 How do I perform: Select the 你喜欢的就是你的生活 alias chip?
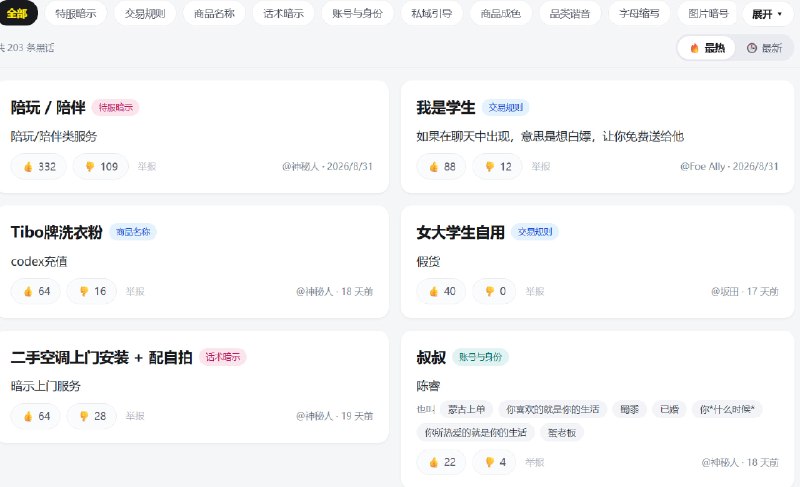pyautogui.click(x=553, y=409)
